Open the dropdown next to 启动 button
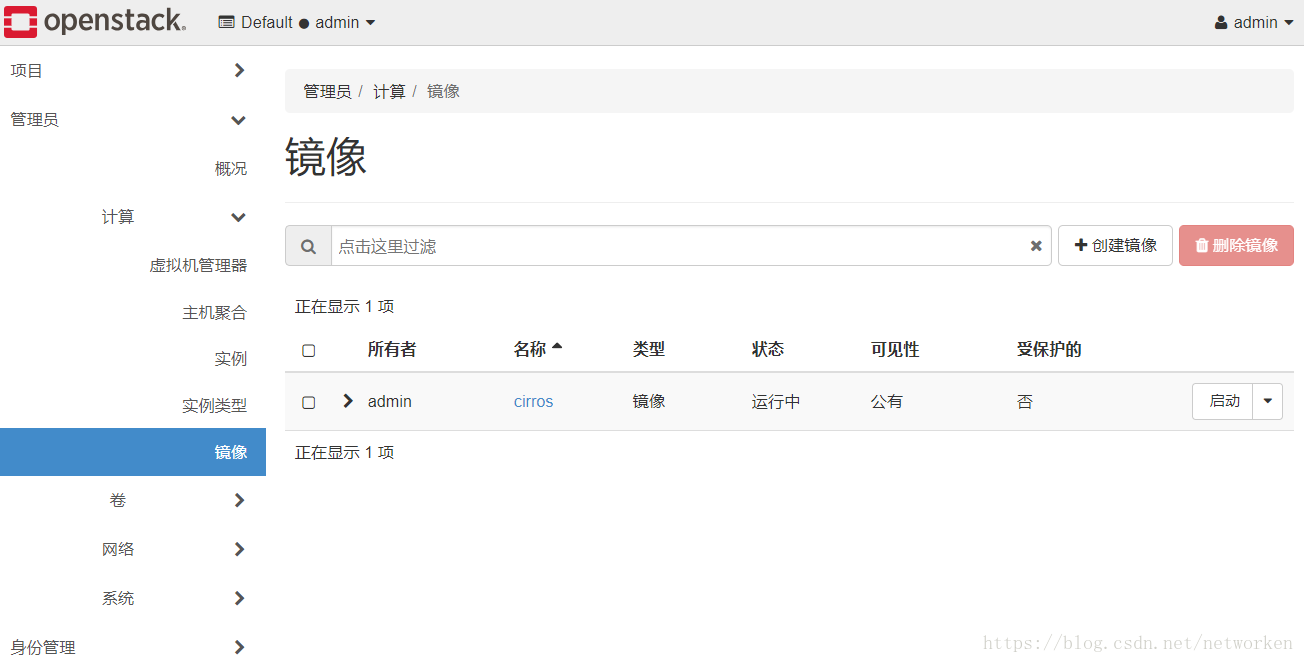This screenshot has height=663, width=1304. pos(1267,401)
